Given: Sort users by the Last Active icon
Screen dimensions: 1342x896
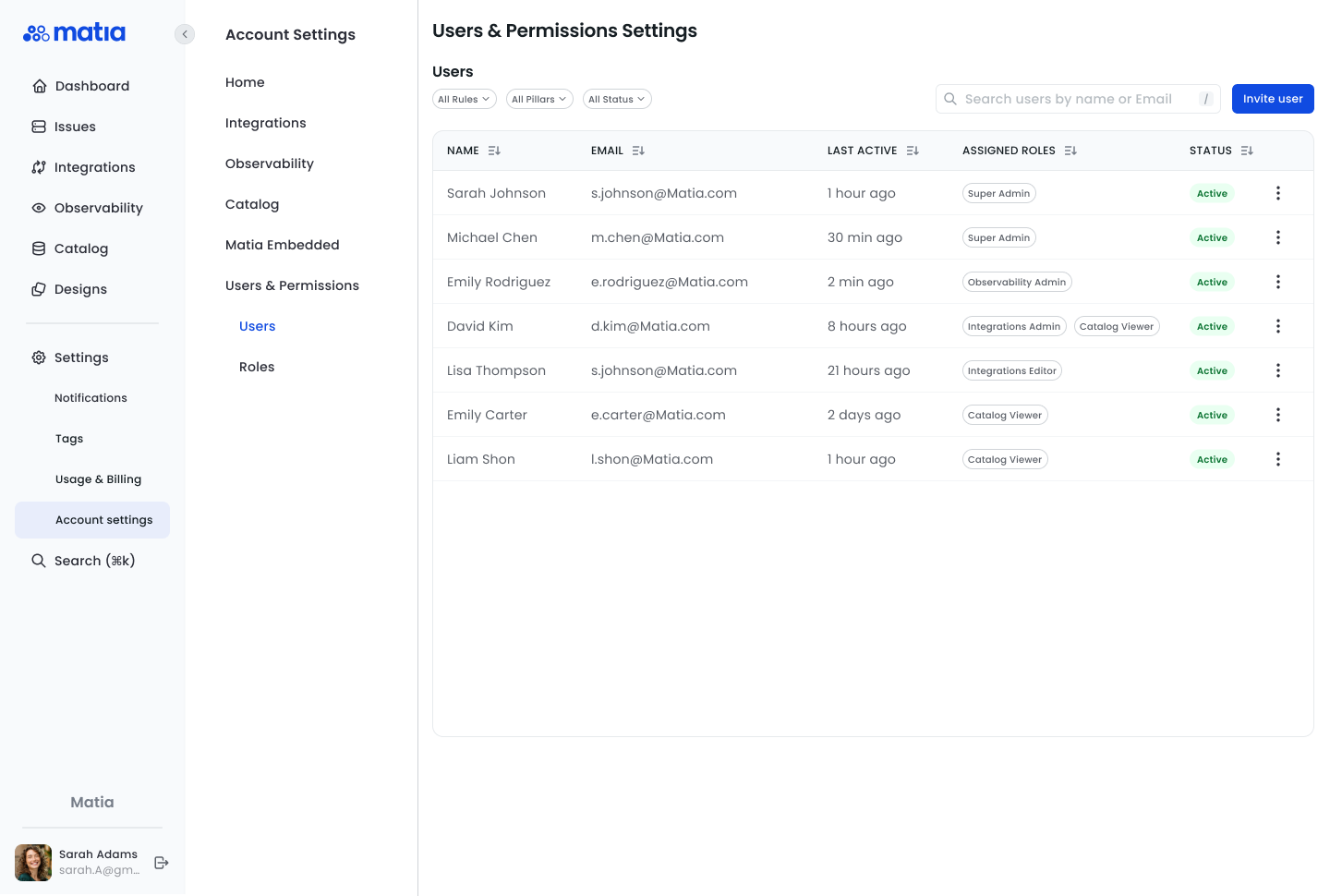Looking at the screenshot, I should tap(913, 151).
